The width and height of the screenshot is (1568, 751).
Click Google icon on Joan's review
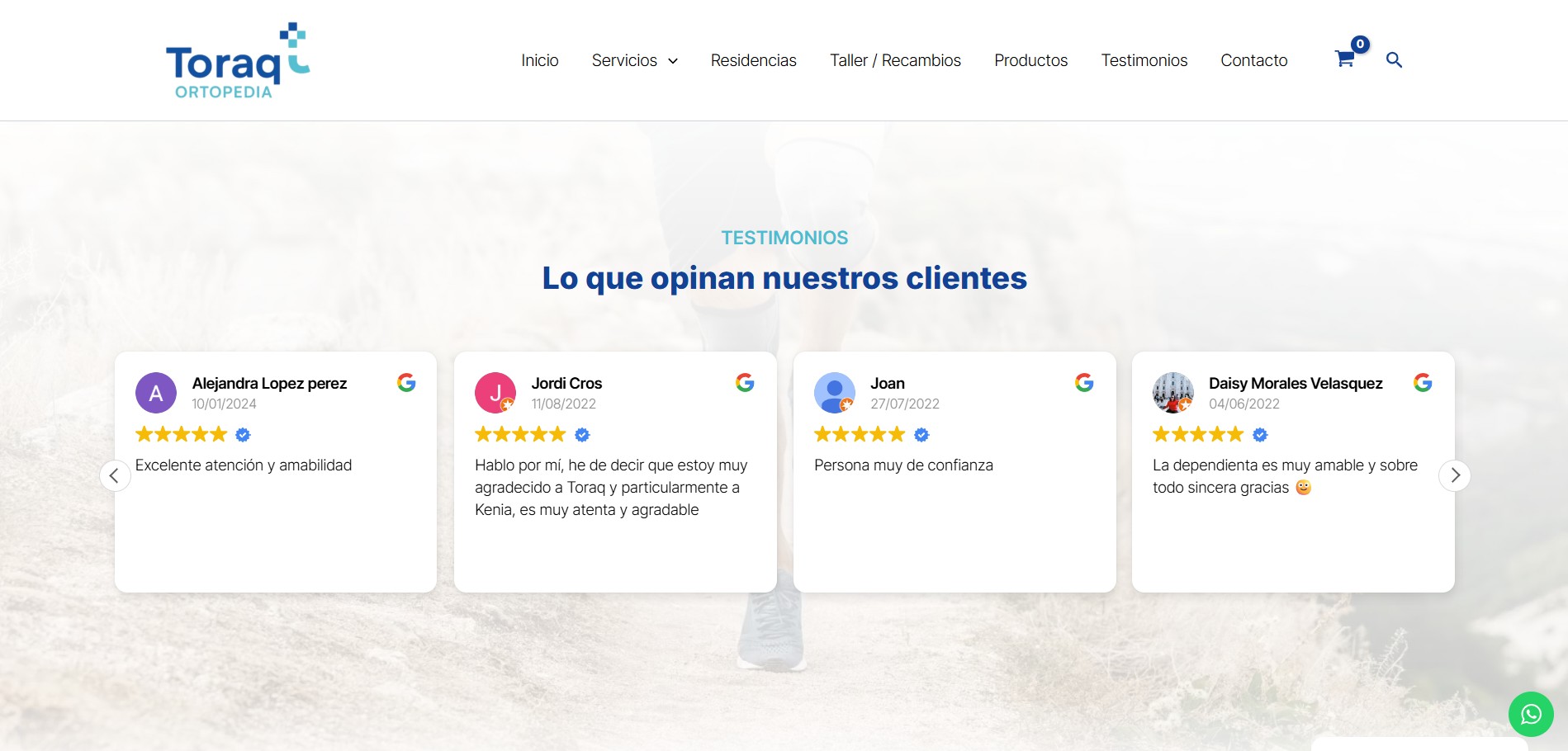tap(1084, 383)
